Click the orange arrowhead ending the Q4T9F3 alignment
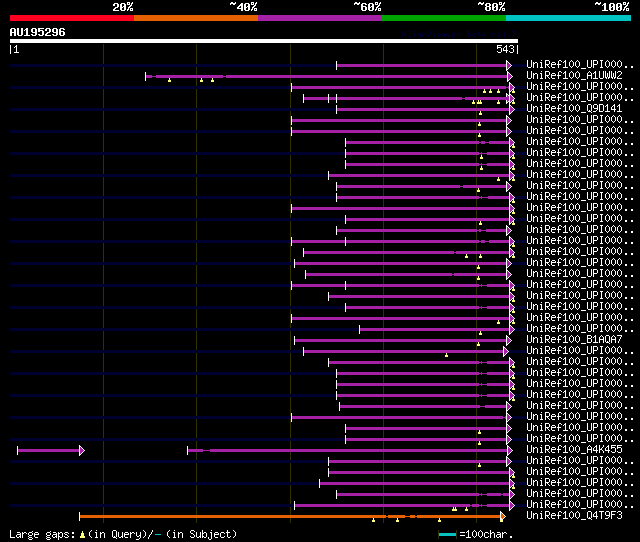Screen dimensions: 640x542 [503, 517]
